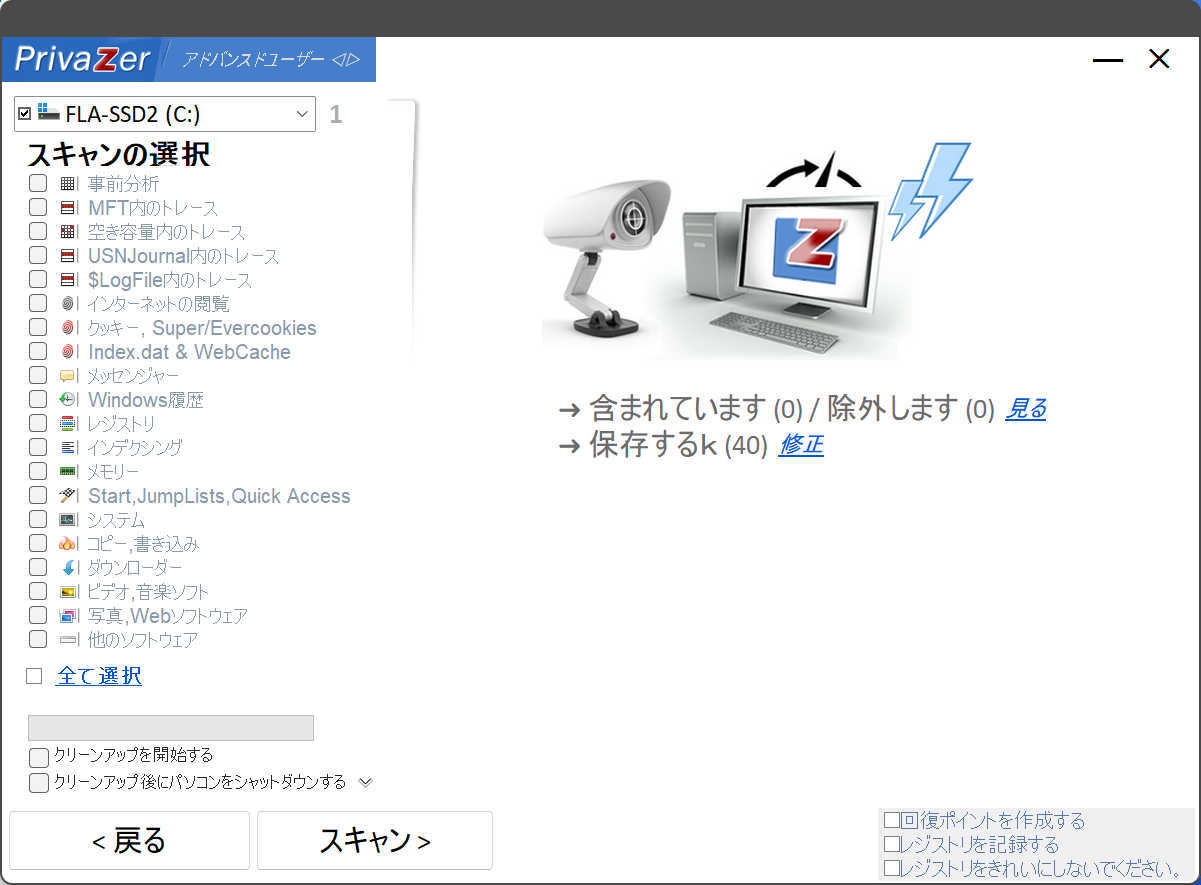The width and height of the screenshot is (1201, 885).
Task: Click the PrivaZer logo
Action: pos(82,60)
